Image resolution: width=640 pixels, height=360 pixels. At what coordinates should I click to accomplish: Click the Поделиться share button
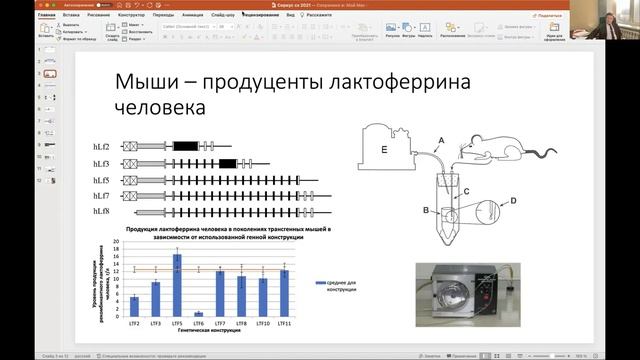tap(547, 16)
